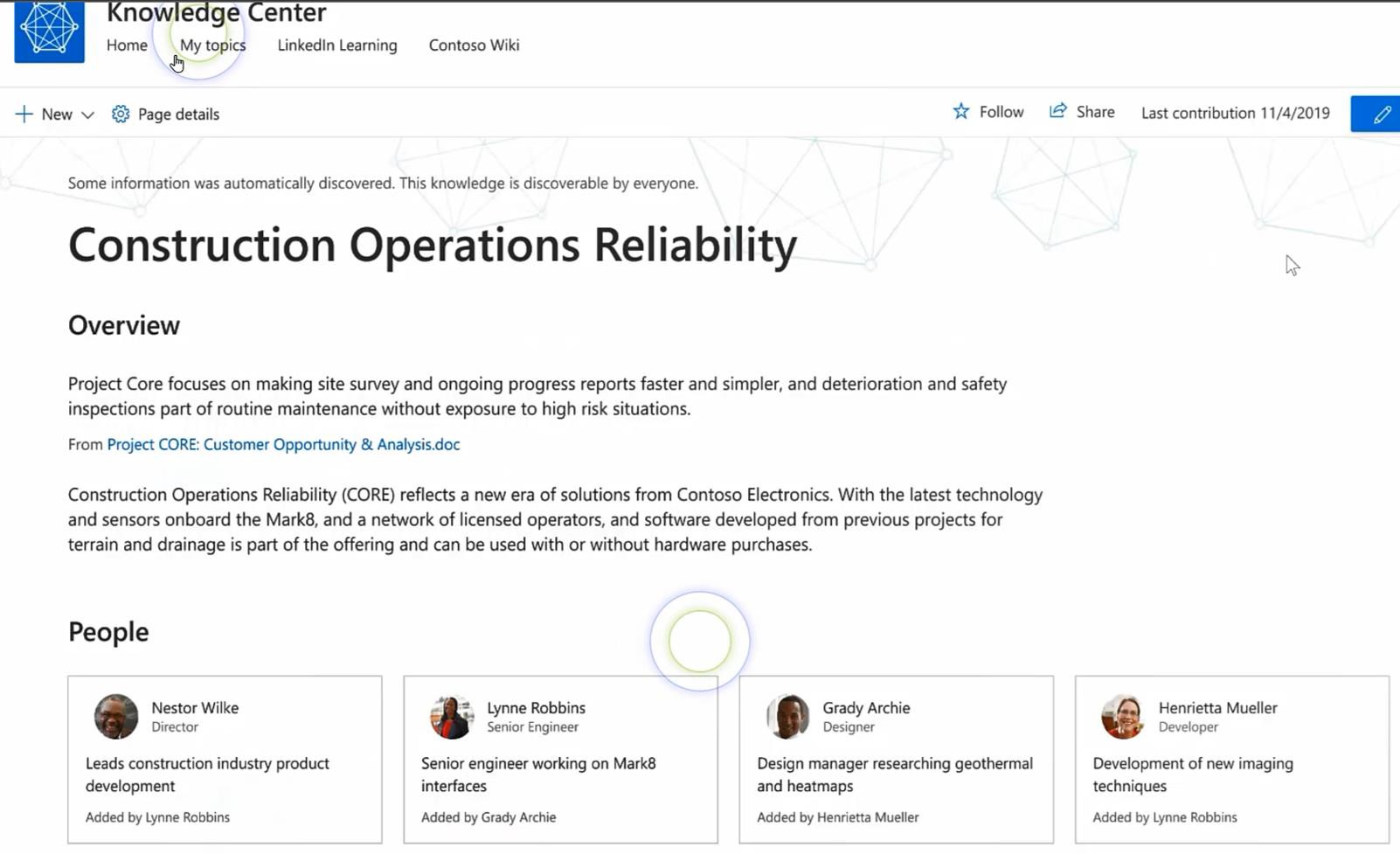
Task: Click 'Added by Lynne Robbins' in Nestor Wilke card
Action: click(157, 817)
